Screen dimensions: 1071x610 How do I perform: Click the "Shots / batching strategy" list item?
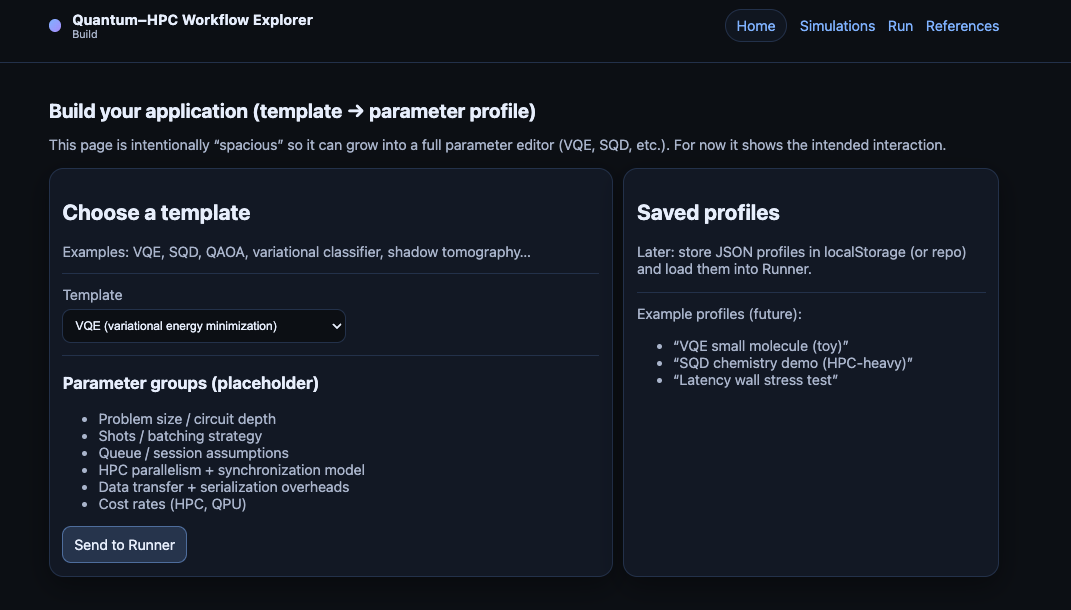(180, 435)
